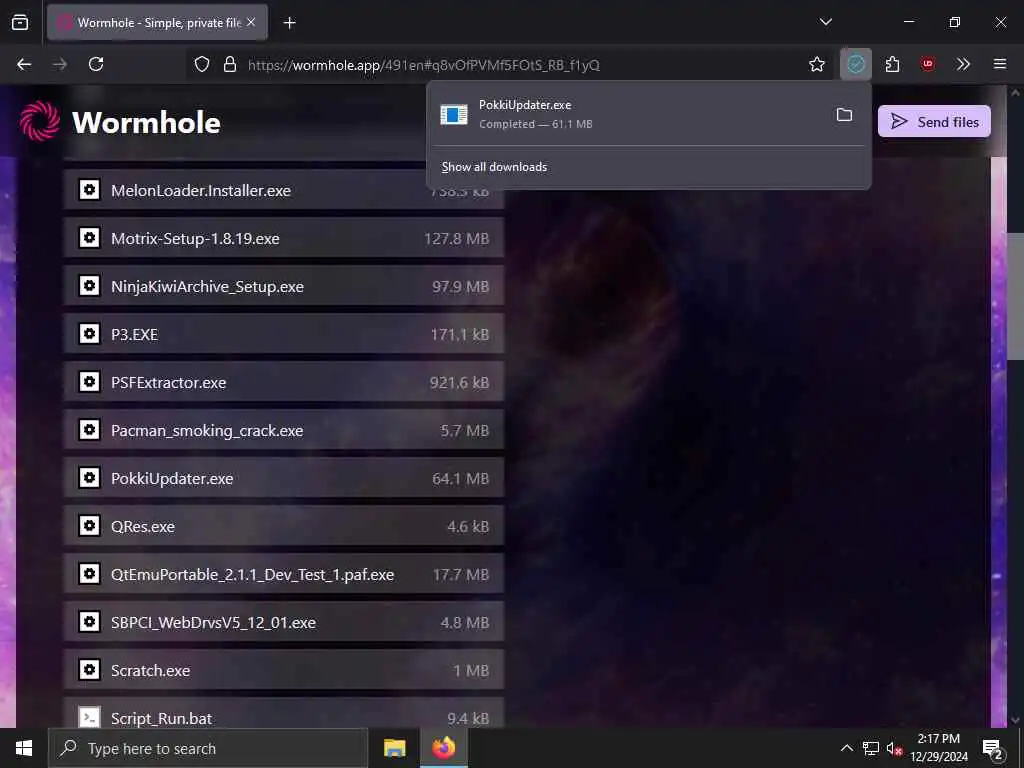Click the NinjaKiwiArchive_Setup.exe file icon
Screen dimensions: 1024x768
(89, 286)
